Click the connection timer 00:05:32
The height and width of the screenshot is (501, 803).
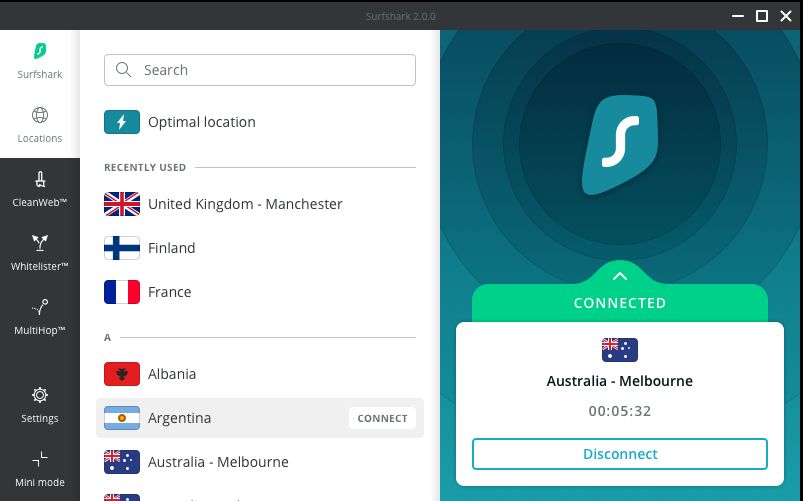pyautogui.click(x=620, y=411)
